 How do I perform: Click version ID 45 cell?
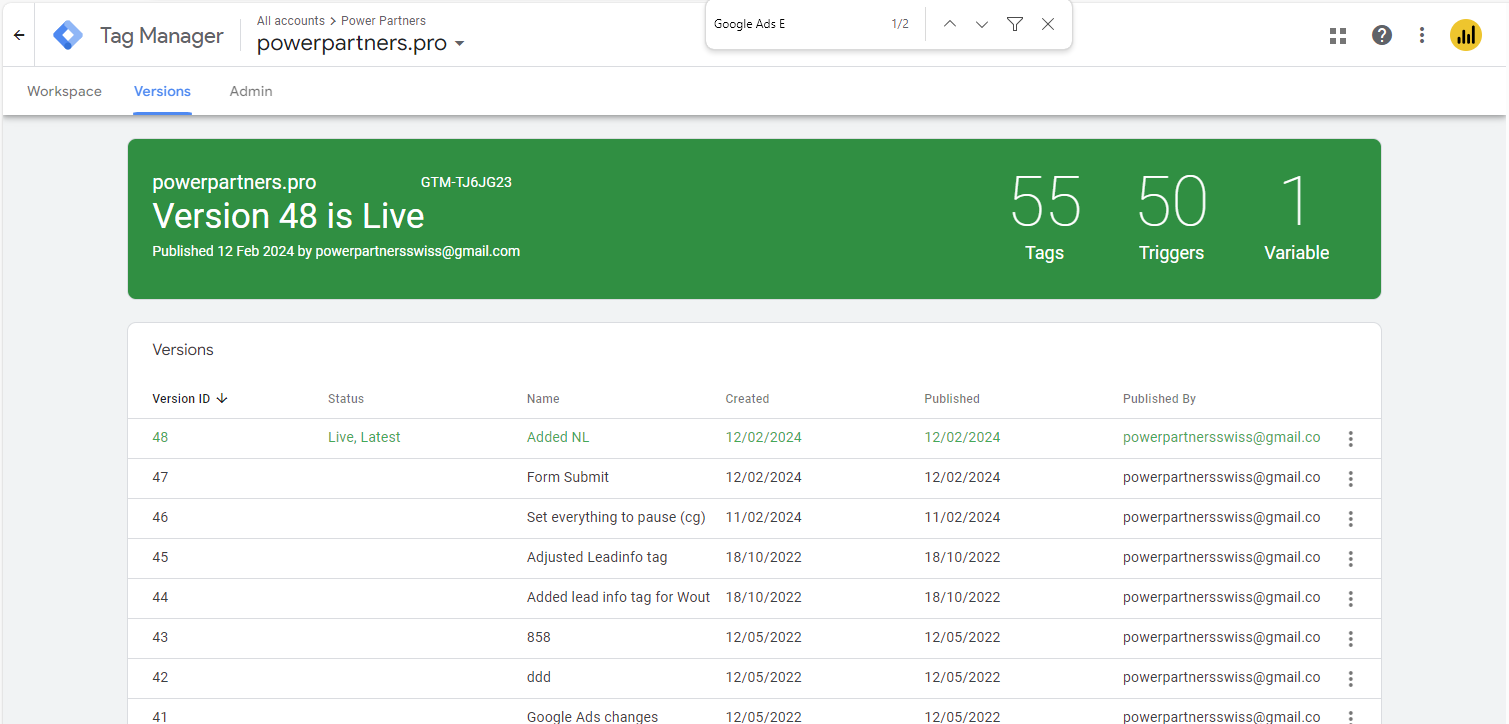click(160, 557)
